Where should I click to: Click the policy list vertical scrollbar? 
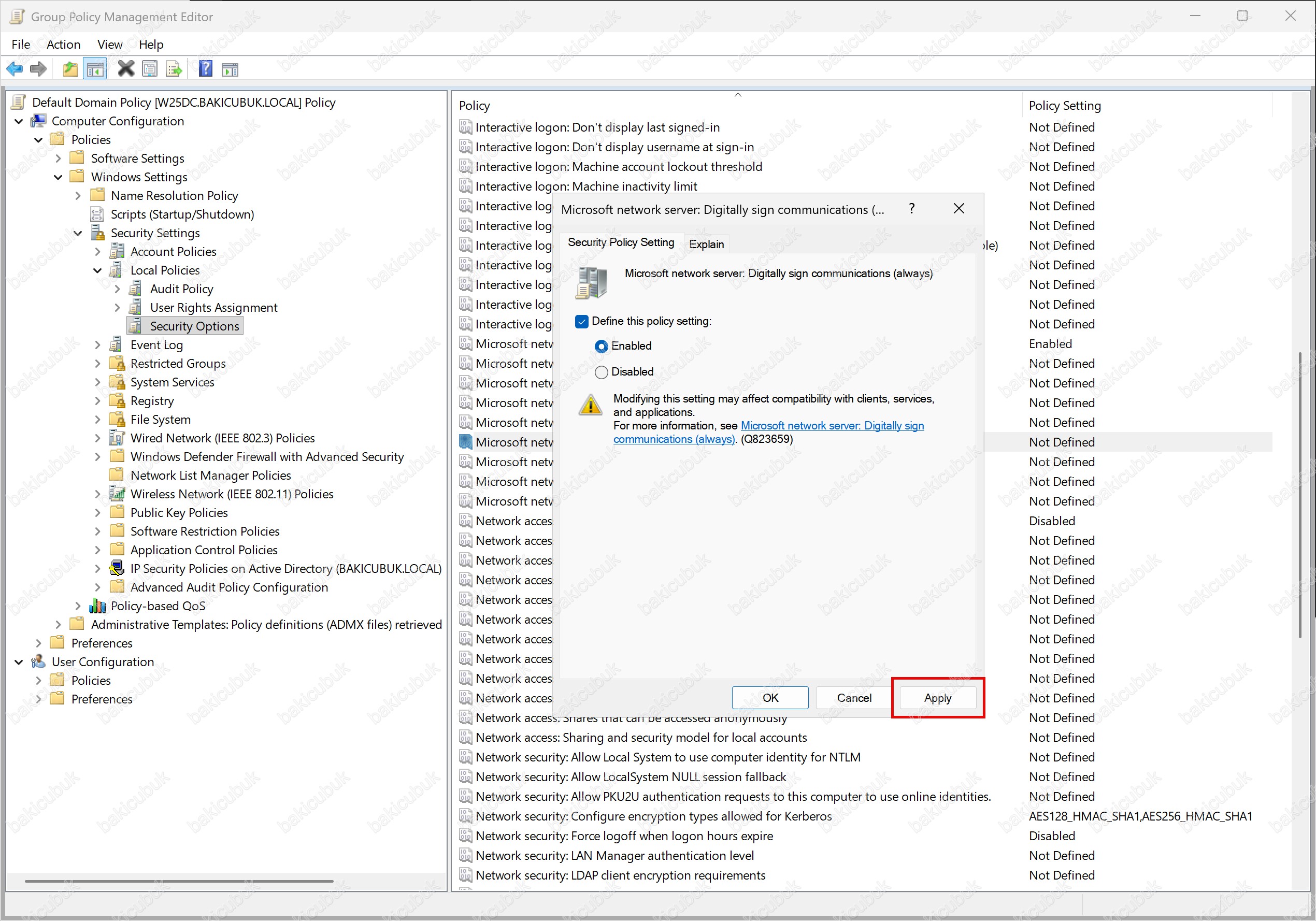point(1300,495)
